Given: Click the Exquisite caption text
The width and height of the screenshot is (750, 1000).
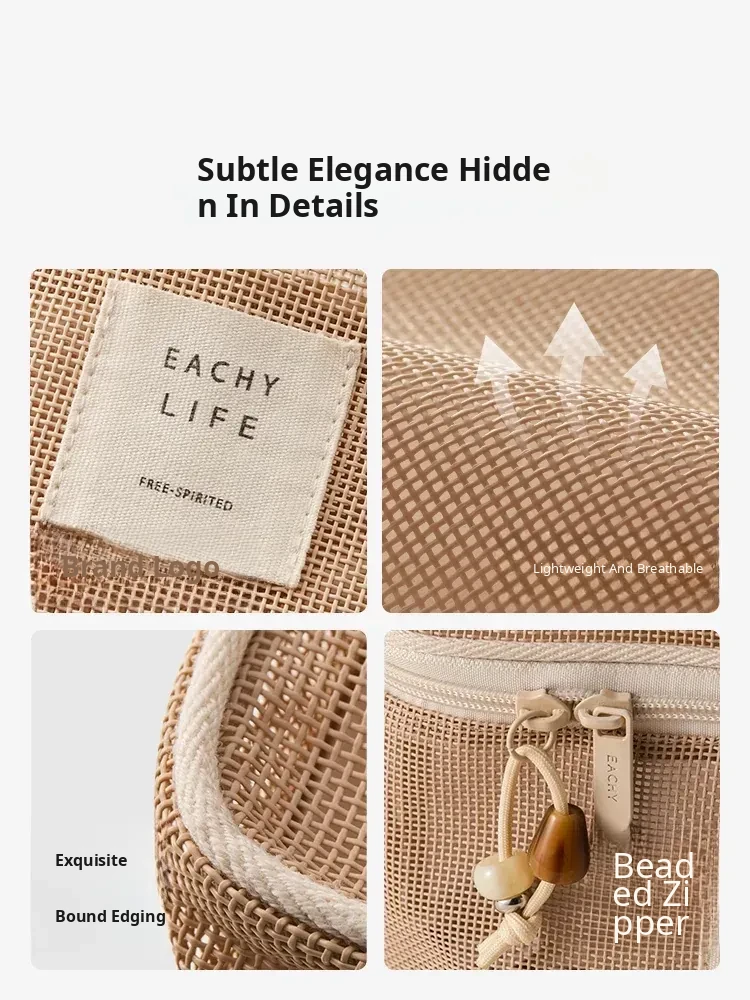Looking at the screenshot, I should pos(91,860).
